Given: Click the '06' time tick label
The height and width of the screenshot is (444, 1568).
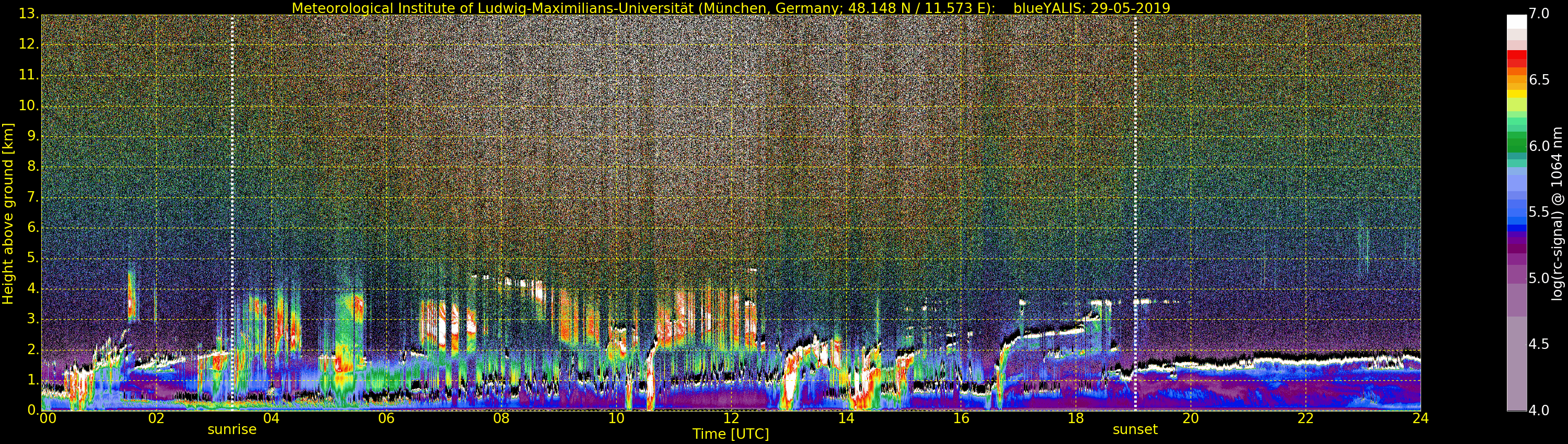Looking at the screenshot, I should (x=387, y=418).
